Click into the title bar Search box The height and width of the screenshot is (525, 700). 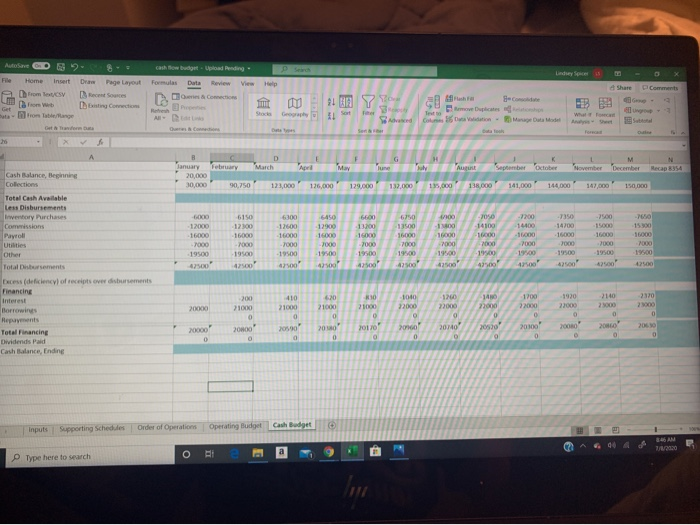[x=355, y=70]
